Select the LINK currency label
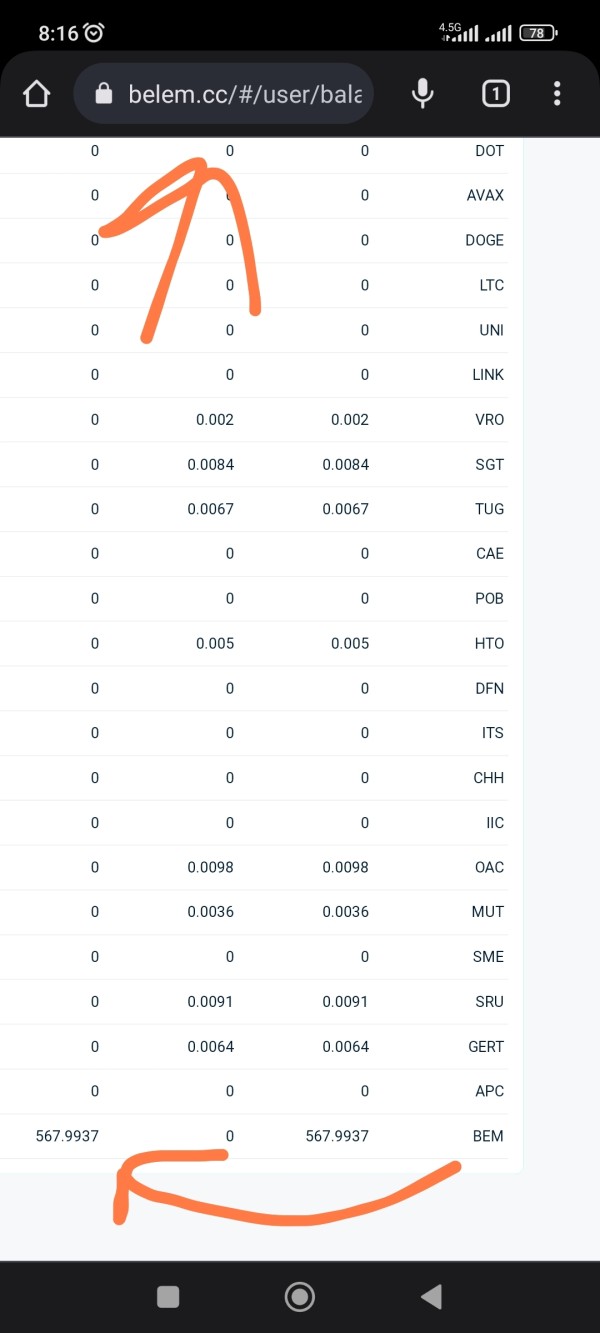The width and height of the screenshot is (600, 1333). tap(489, 375)
